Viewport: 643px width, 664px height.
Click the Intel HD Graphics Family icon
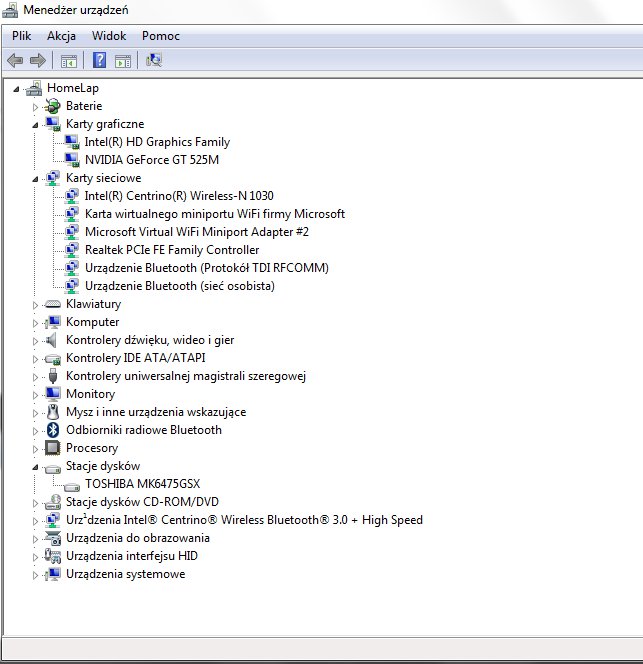pyautogui.click(x=72, y=142)
